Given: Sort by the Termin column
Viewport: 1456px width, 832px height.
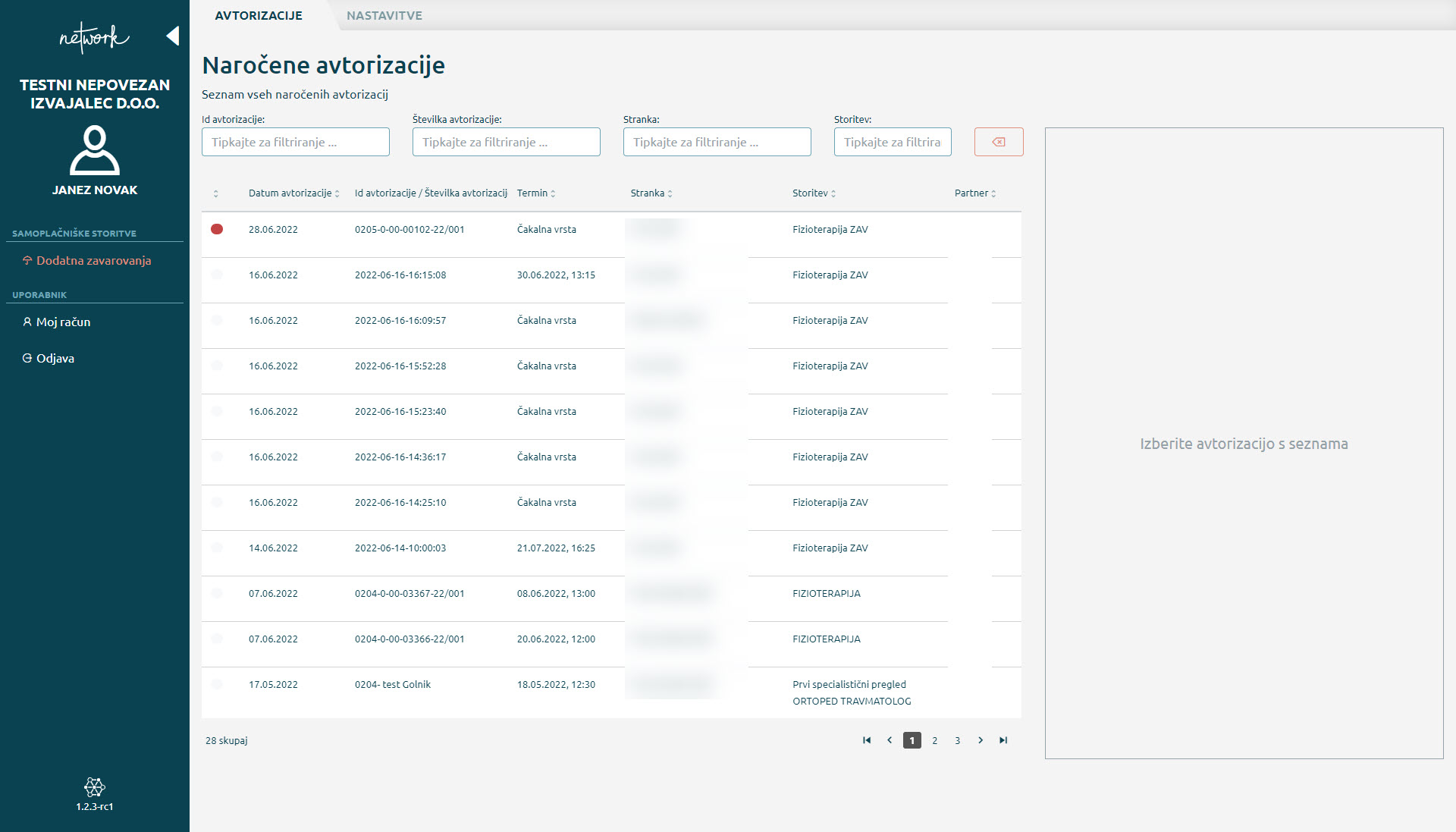Looking at the screenshot, I should (x=536, y=193).
